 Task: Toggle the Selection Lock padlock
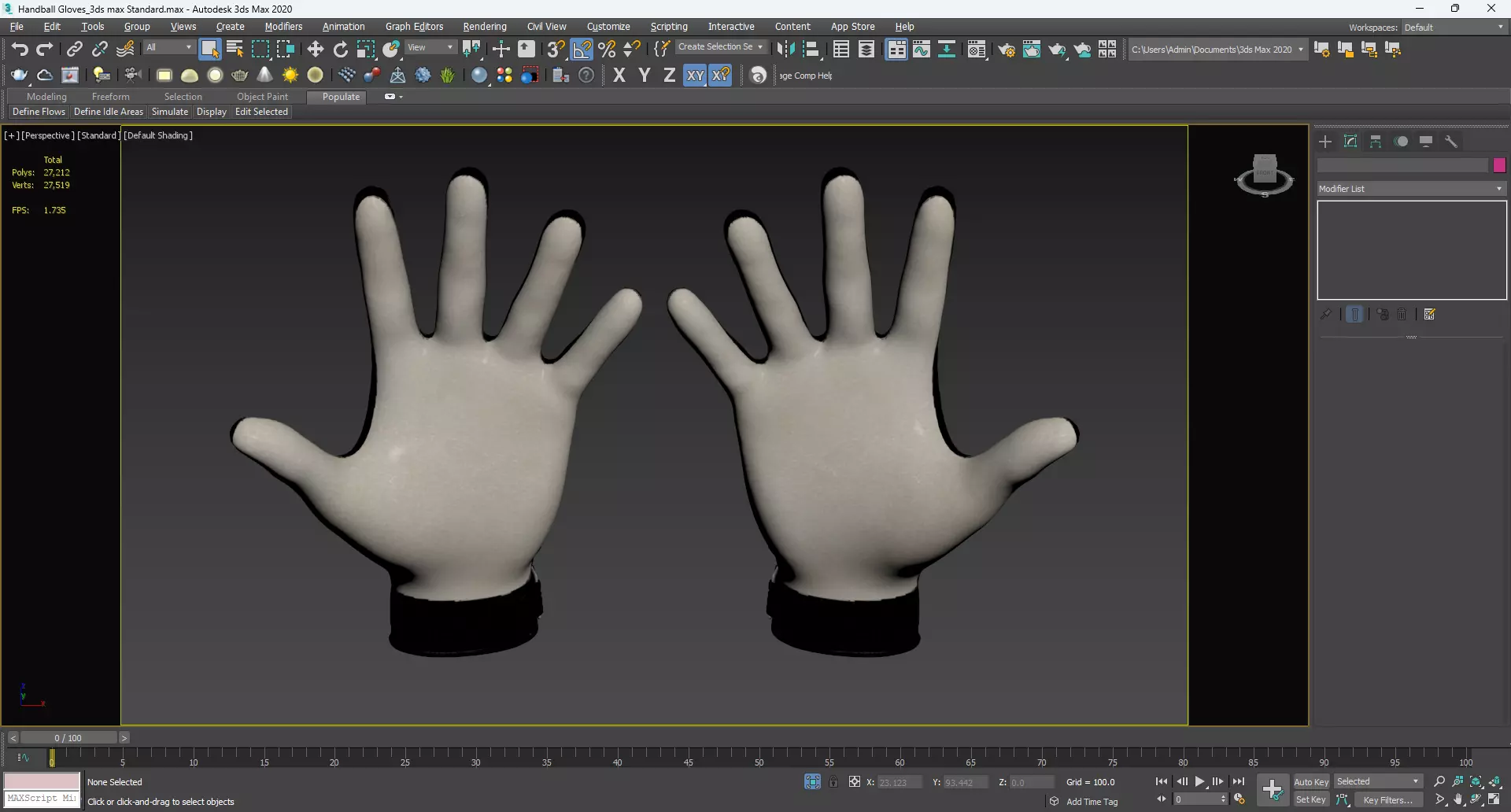[x=833, y=781]
